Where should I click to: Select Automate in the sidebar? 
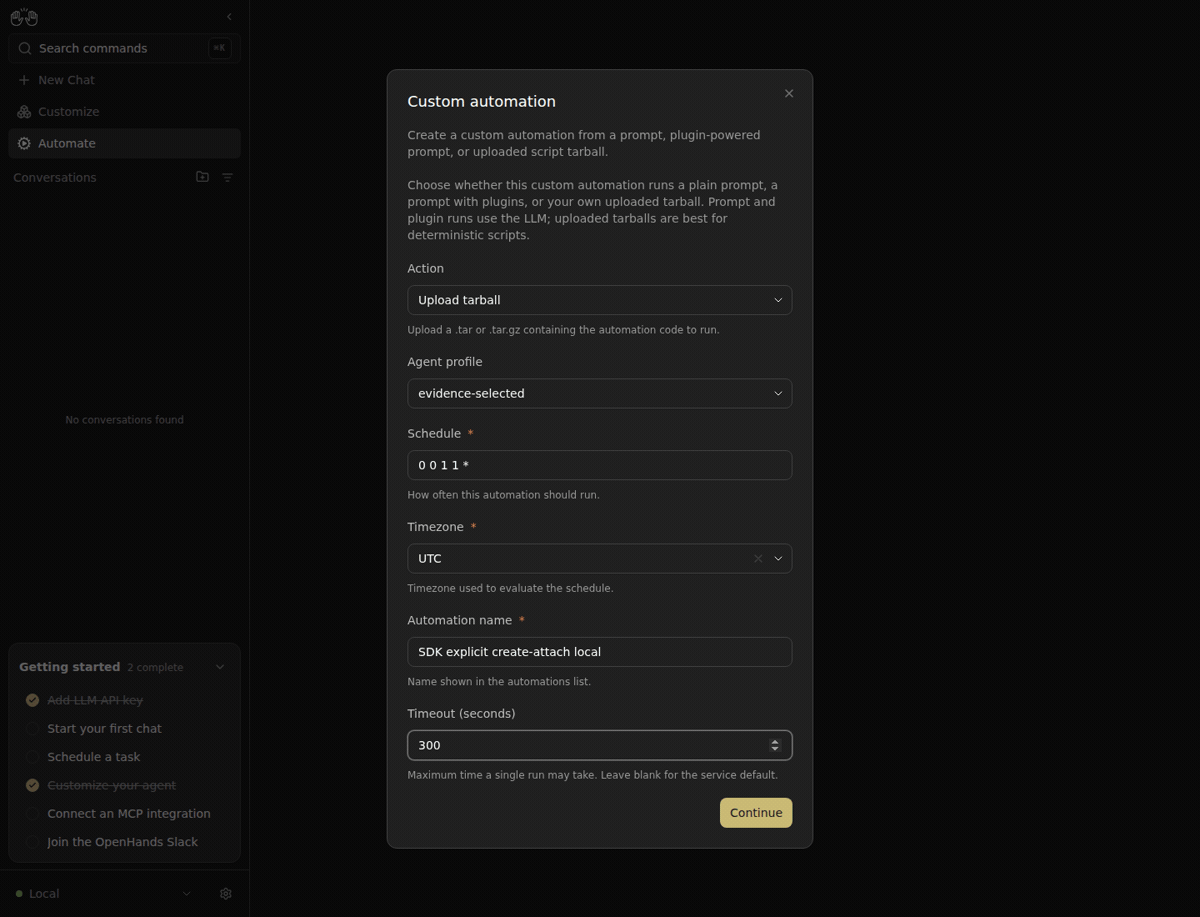(125, 143)
